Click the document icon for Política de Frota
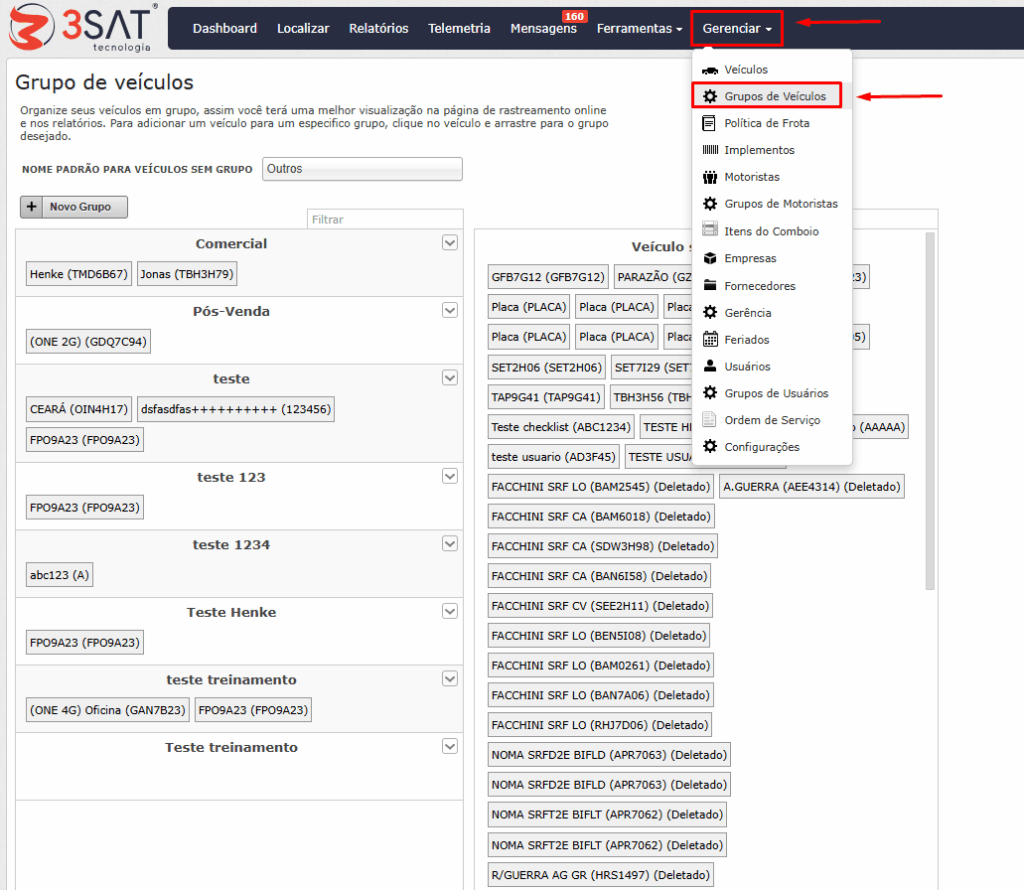 pos(710,123)
